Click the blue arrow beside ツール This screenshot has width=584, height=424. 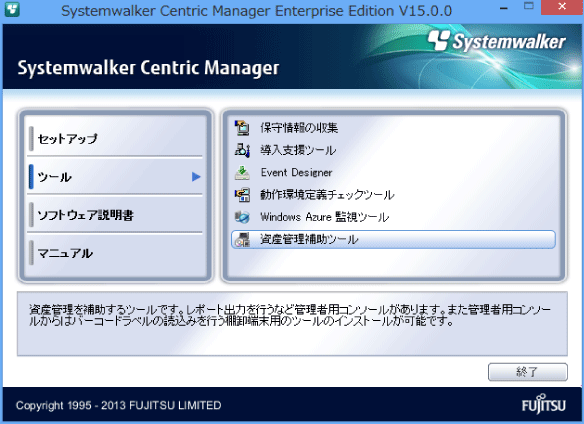[x=196, y=177]
